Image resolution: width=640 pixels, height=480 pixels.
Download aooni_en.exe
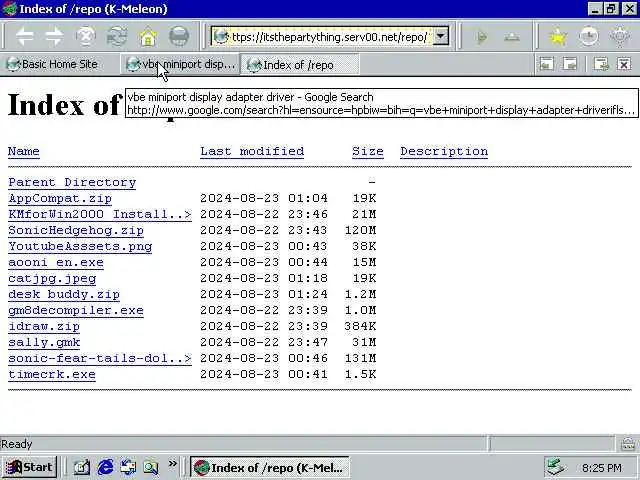(x=56, y=262)
